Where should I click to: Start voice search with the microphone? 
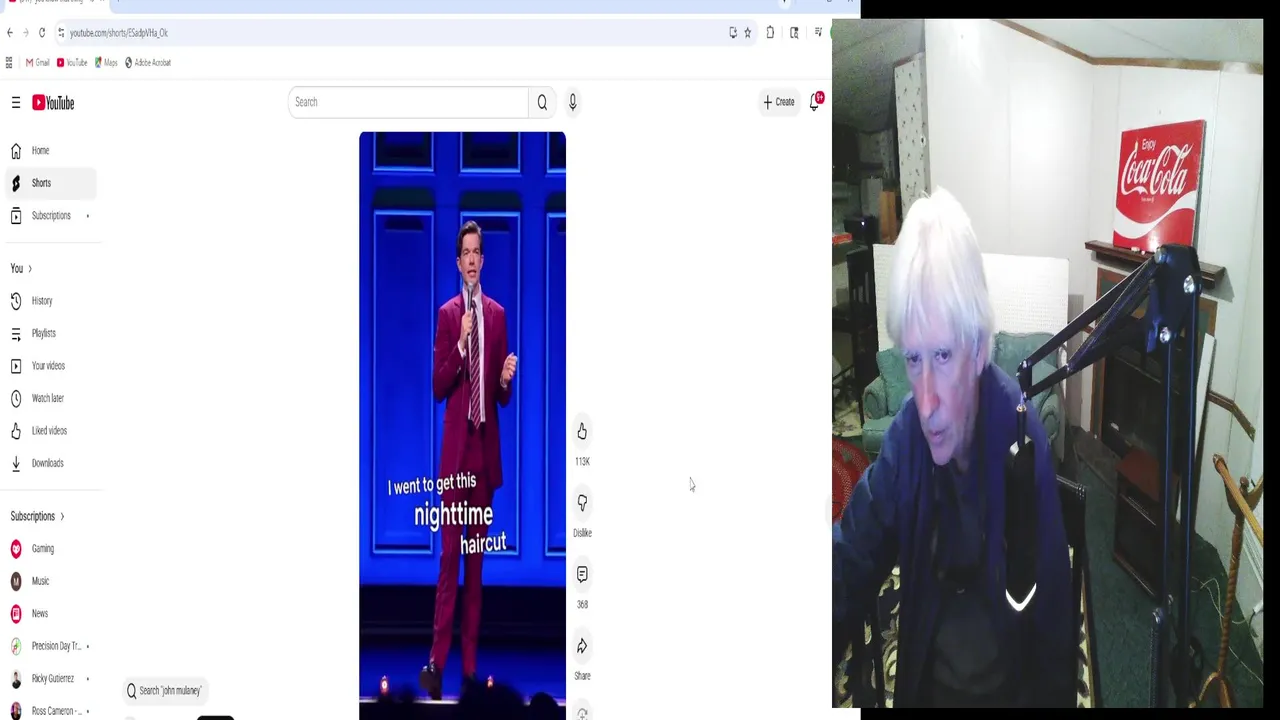click(572, 102)
